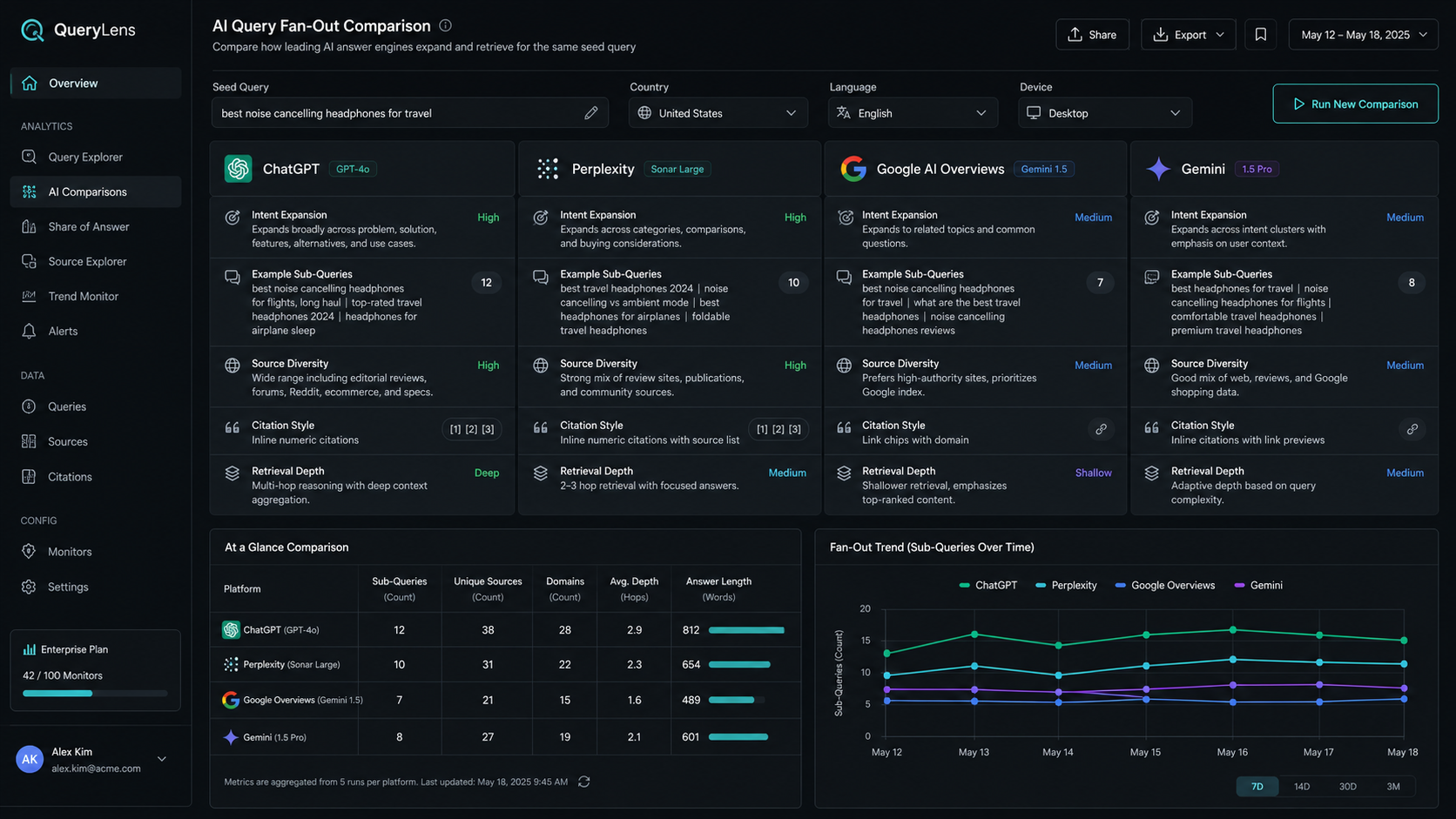Toggle ChatGPT series in chart legend

pyautogui.click(x=988, y=586)
